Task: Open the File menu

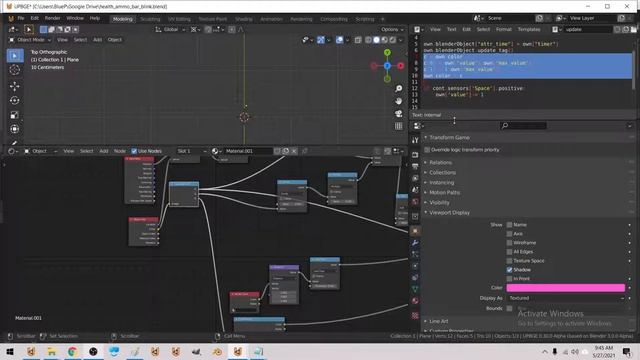Action: tap(21, 18)
